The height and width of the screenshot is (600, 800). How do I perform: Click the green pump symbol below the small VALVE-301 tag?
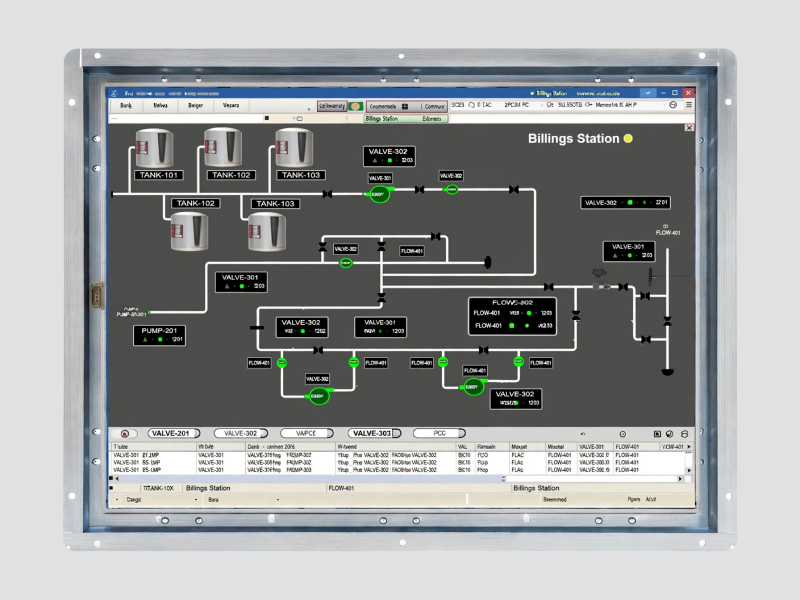[379, 194]
